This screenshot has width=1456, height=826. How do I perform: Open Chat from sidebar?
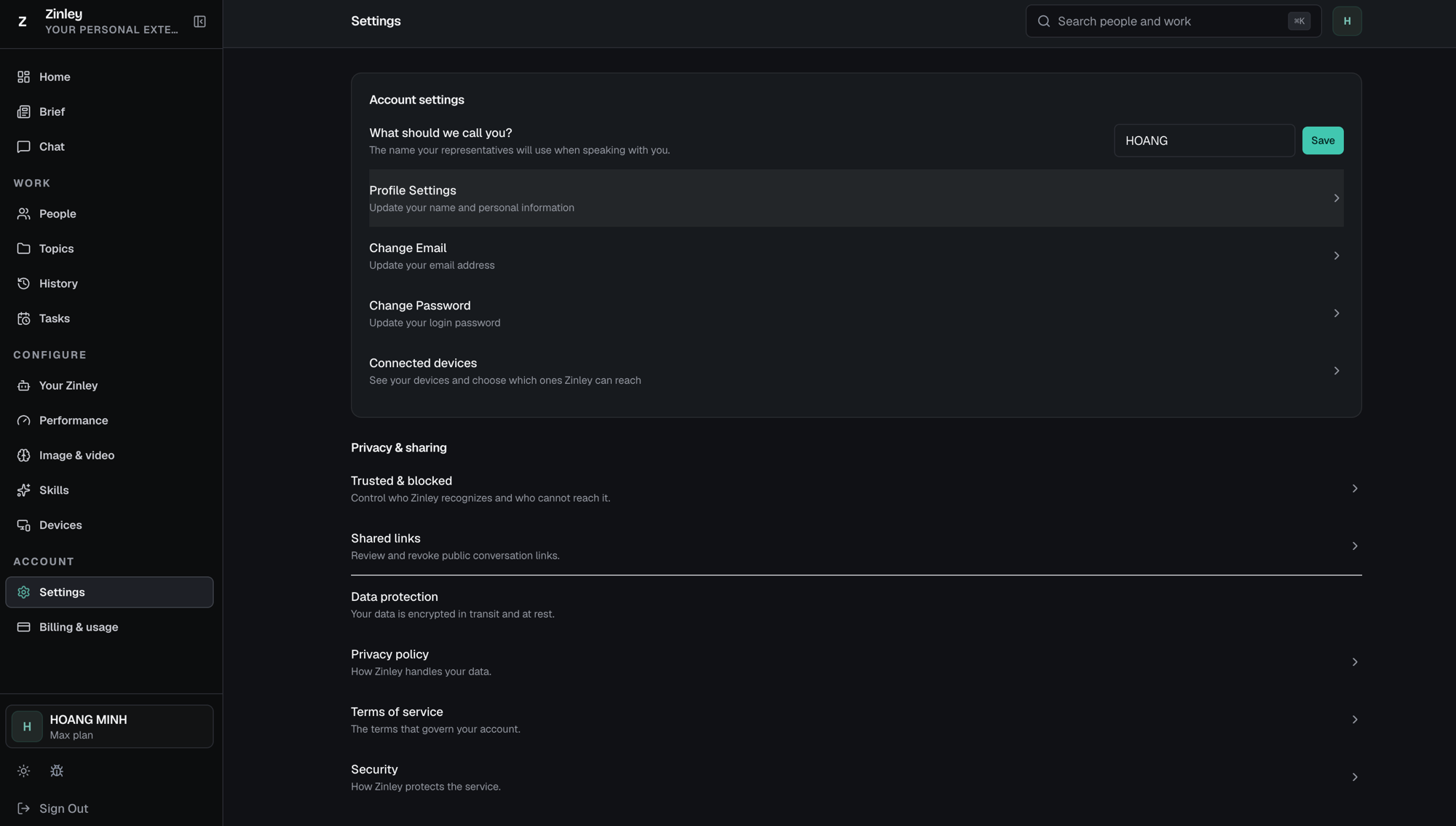coord(109,146)
